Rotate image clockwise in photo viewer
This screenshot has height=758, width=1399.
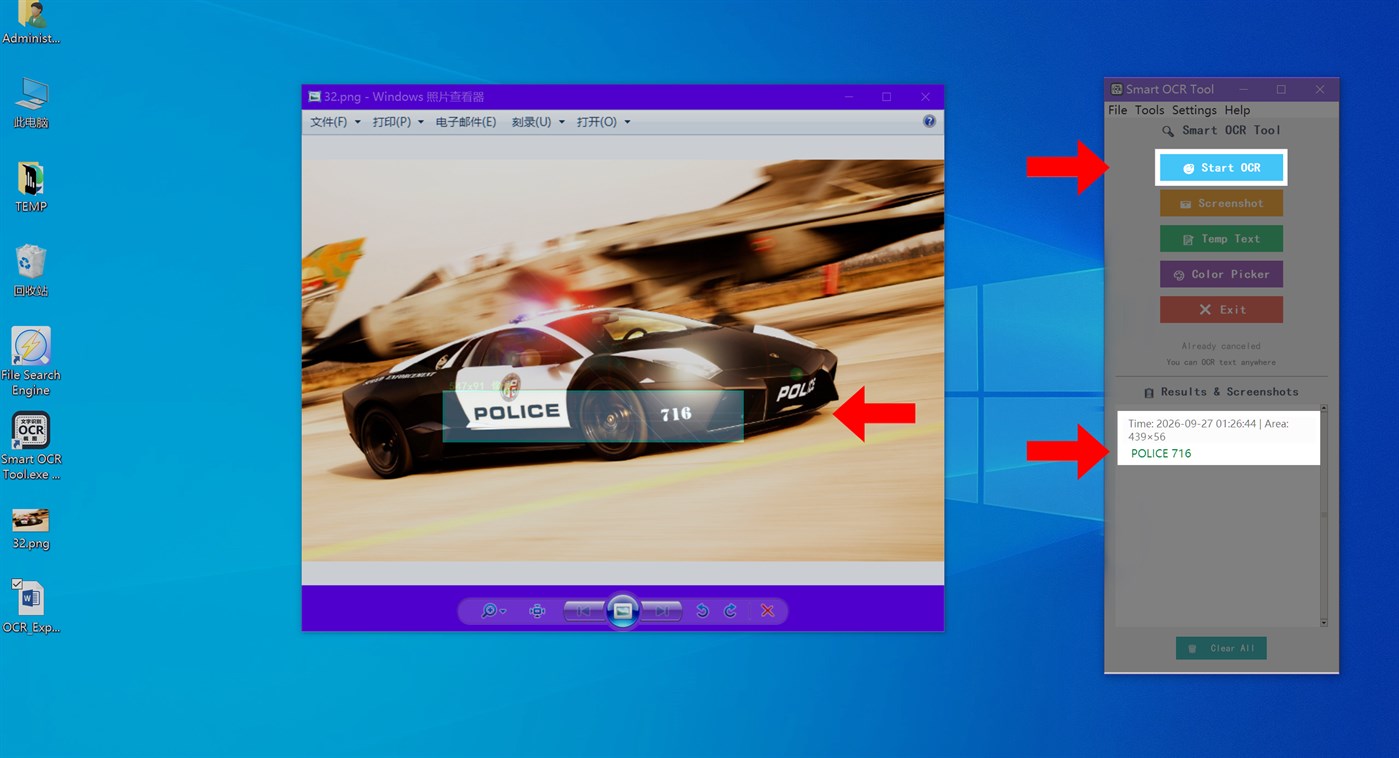point(730,611)
